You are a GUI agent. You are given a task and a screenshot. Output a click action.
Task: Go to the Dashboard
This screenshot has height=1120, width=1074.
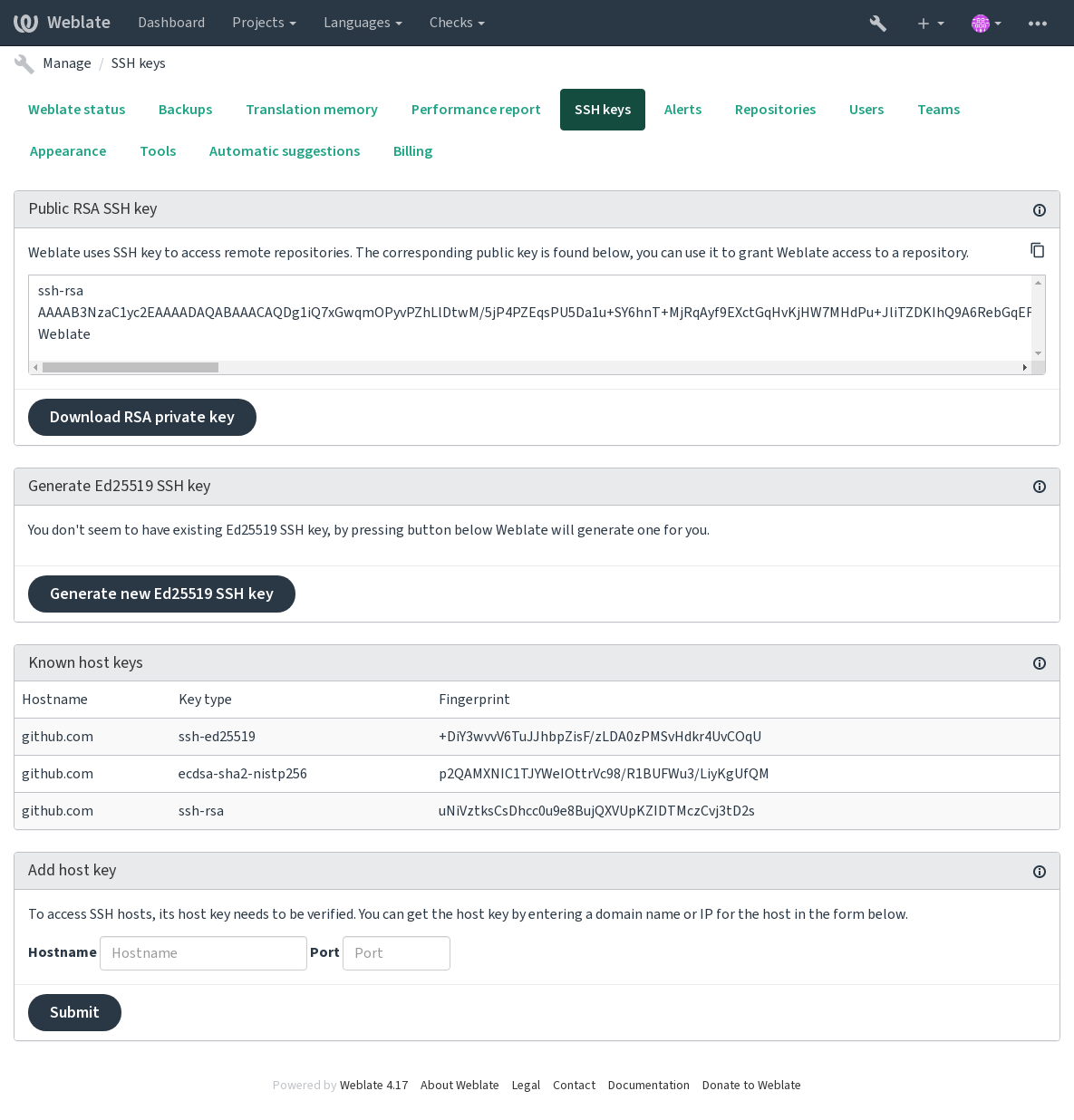coord(171,23)
